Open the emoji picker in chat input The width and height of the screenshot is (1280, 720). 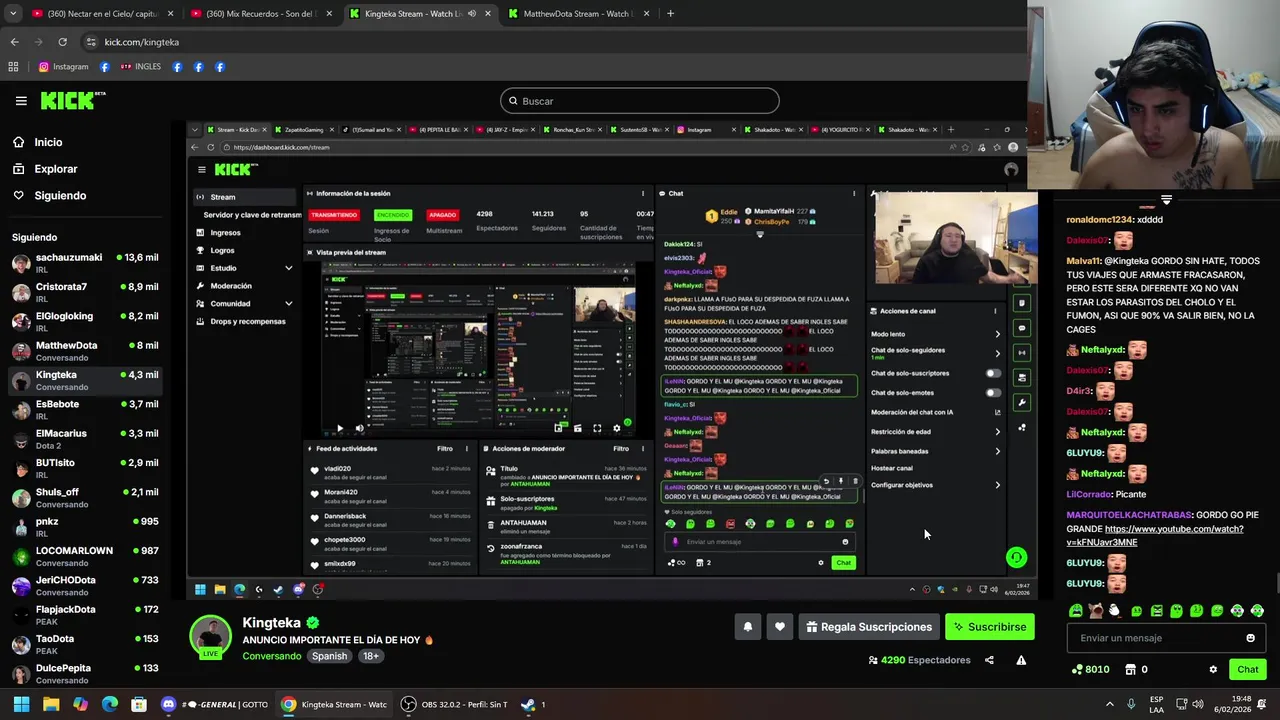point(1250,638)
